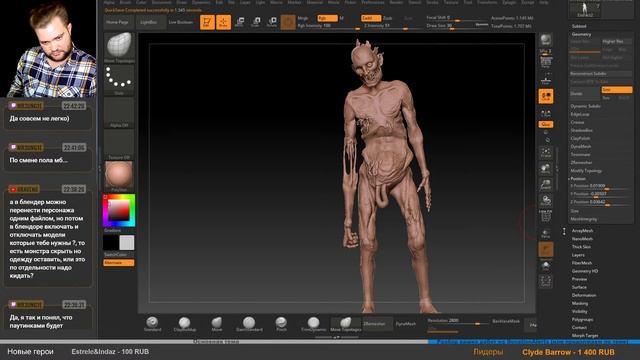Toggle the Transp transparency icon
Screen dimensions: 640x360
(x=546, y=233)
